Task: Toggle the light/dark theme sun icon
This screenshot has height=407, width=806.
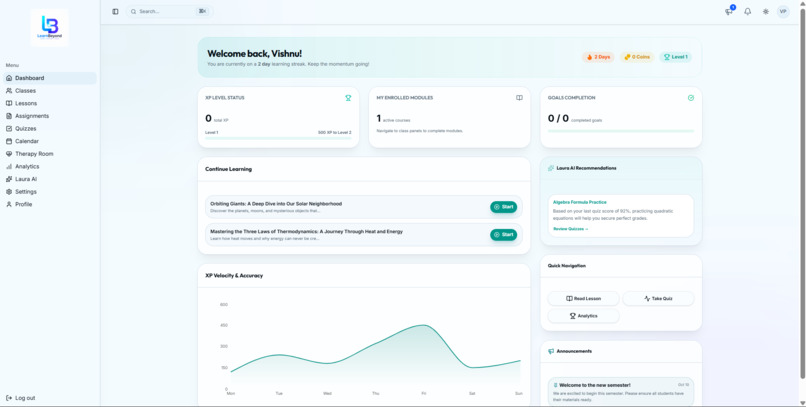Action: [x=765, y=11]
